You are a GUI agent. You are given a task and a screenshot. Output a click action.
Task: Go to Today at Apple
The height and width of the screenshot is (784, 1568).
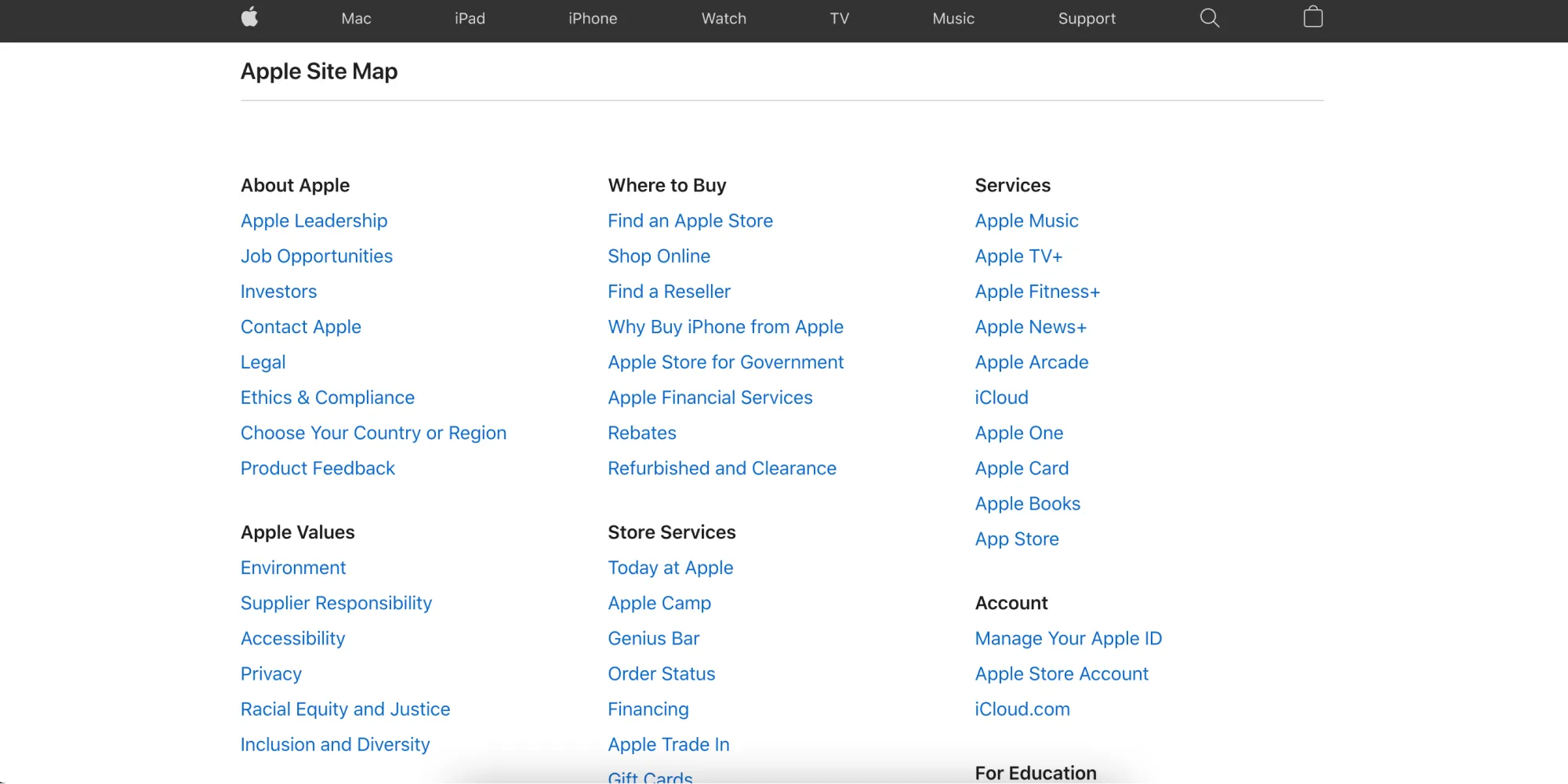point(670,568)
